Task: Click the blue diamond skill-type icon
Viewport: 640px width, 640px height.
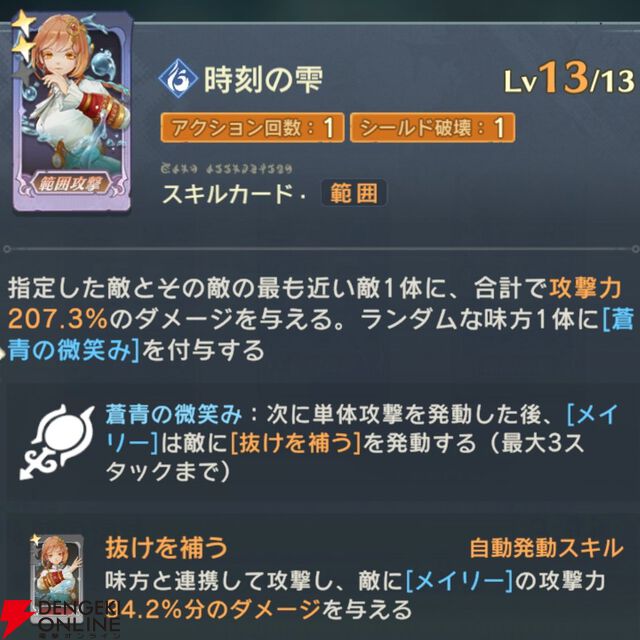Action: tap(178, 78)
